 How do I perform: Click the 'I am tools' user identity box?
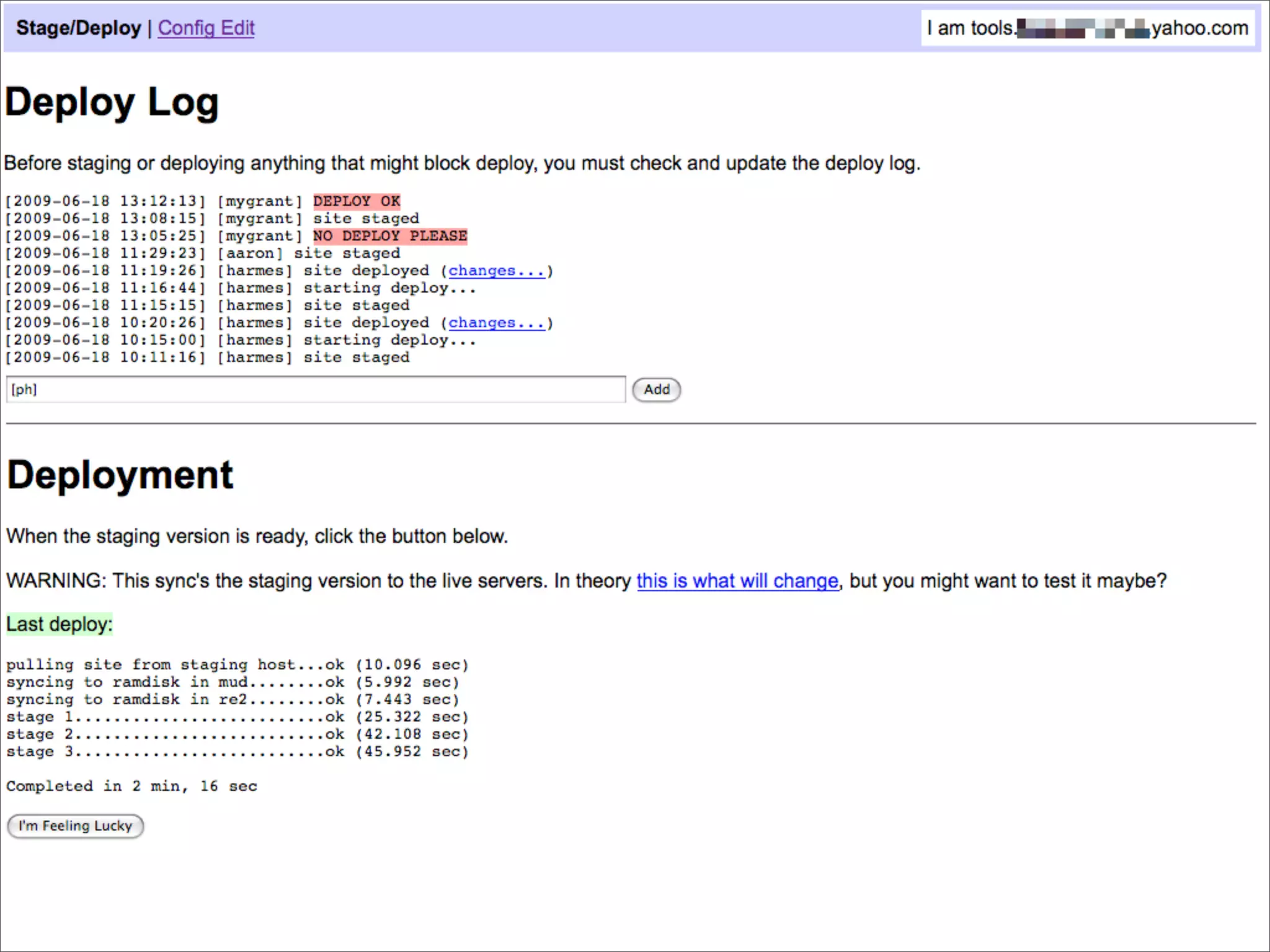coord(1087,28)
